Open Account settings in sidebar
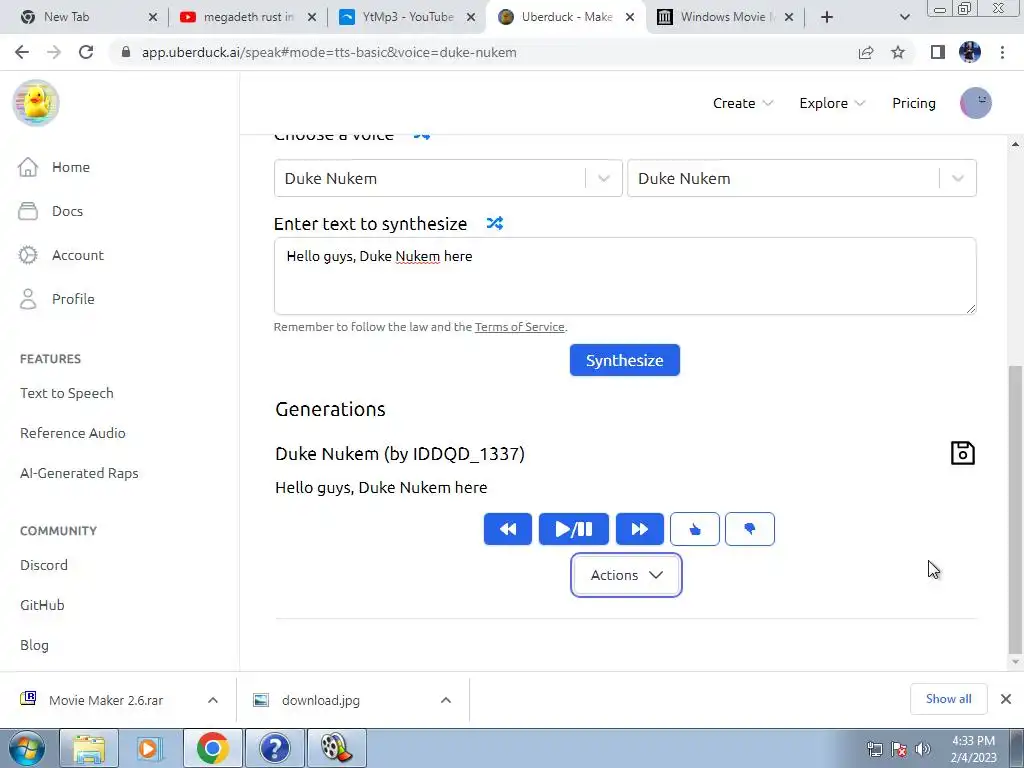 click(x=61, y=255)
